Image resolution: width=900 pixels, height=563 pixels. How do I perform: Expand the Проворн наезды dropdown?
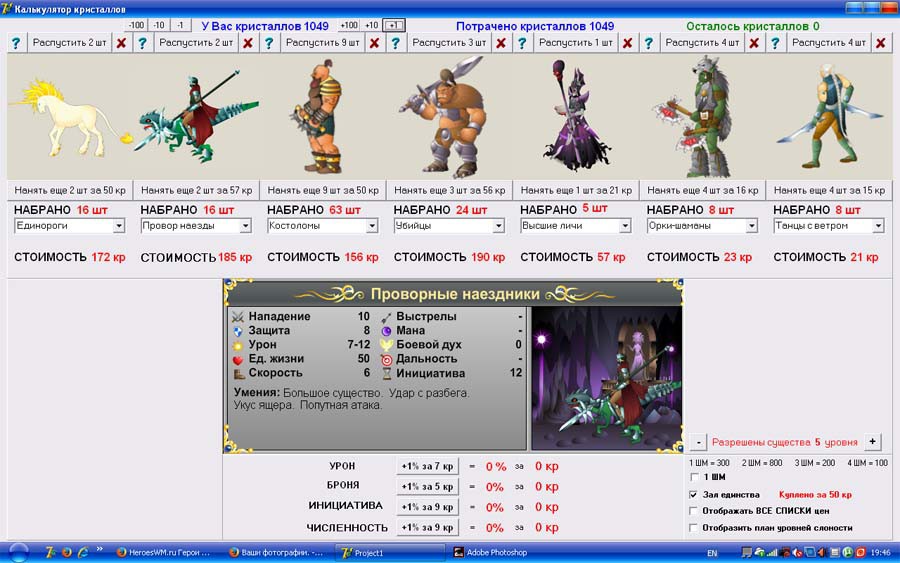[245, 226]
